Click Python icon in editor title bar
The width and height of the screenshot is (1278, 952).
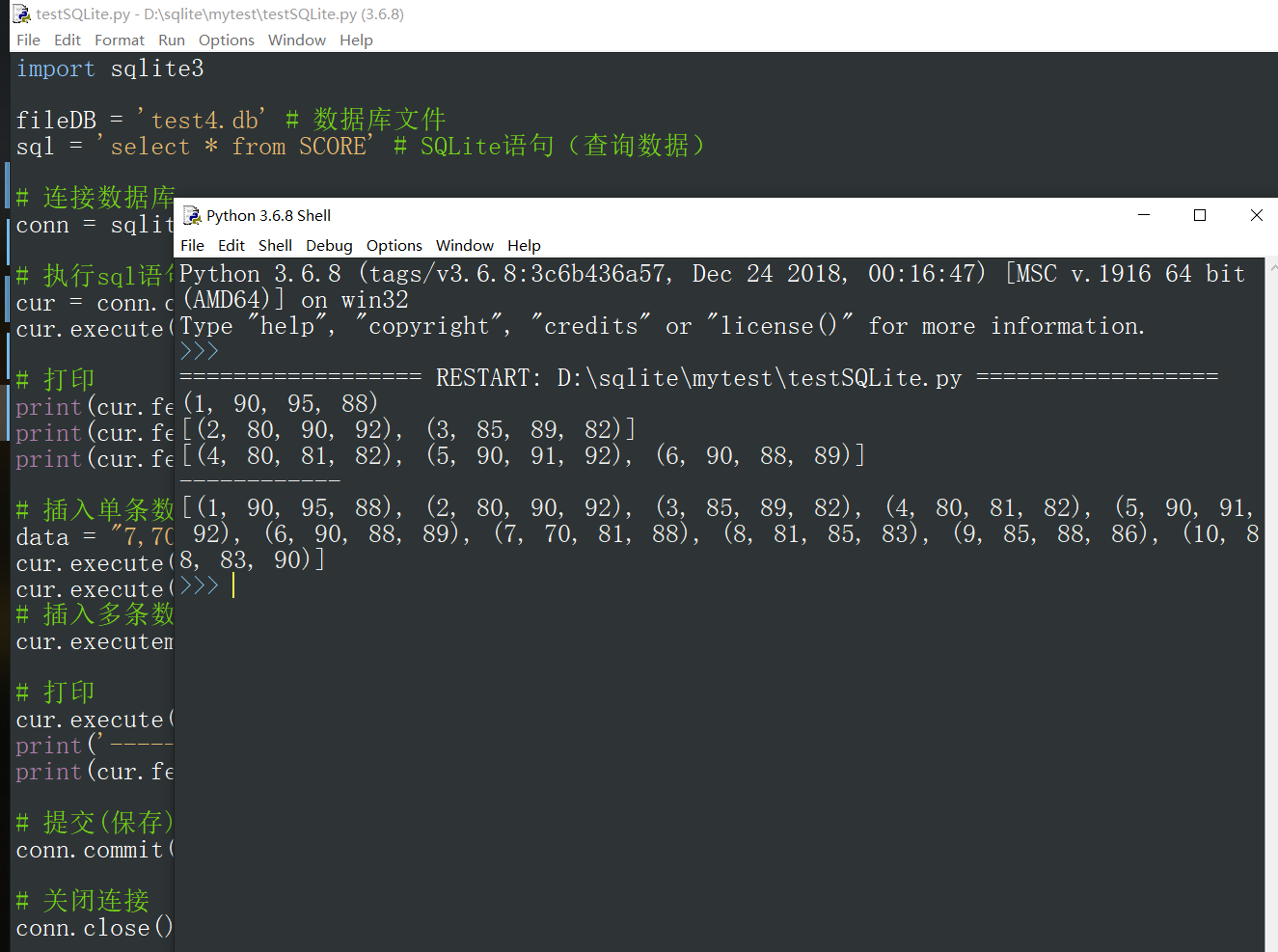pos(21,14)
